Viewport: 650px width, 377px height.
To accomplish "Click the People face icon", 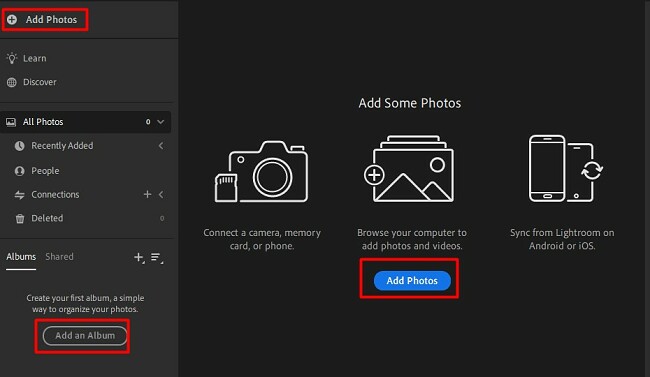I will pos(19,171).
